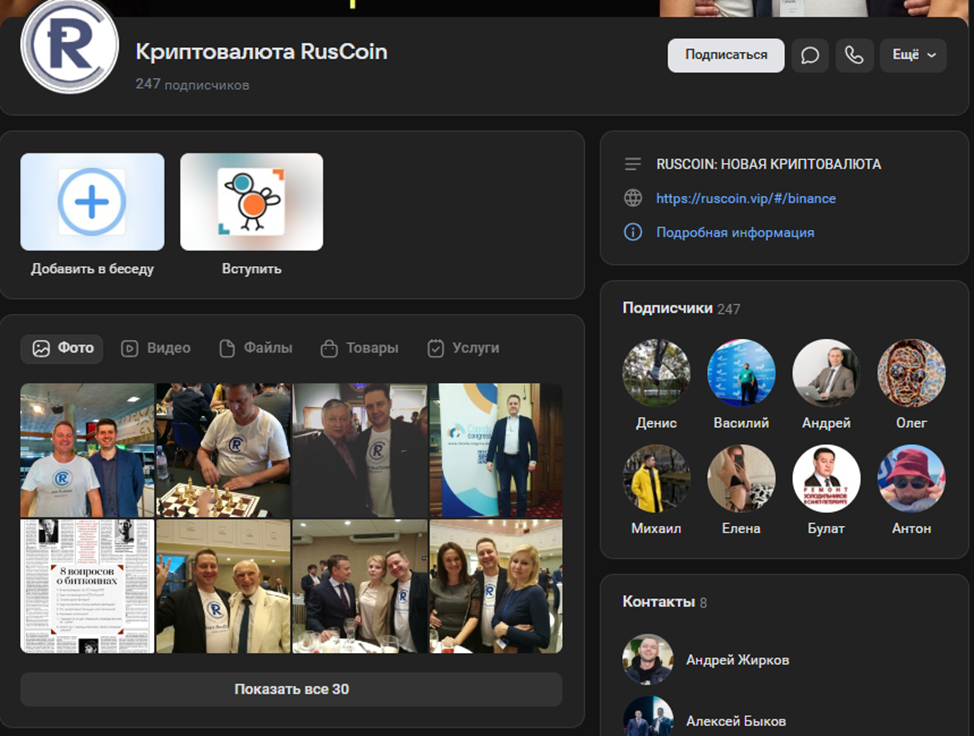Expand the Ещё dropdown menu
The width and height of the screenshot is (974, 736).
click(x=913, y=55)
